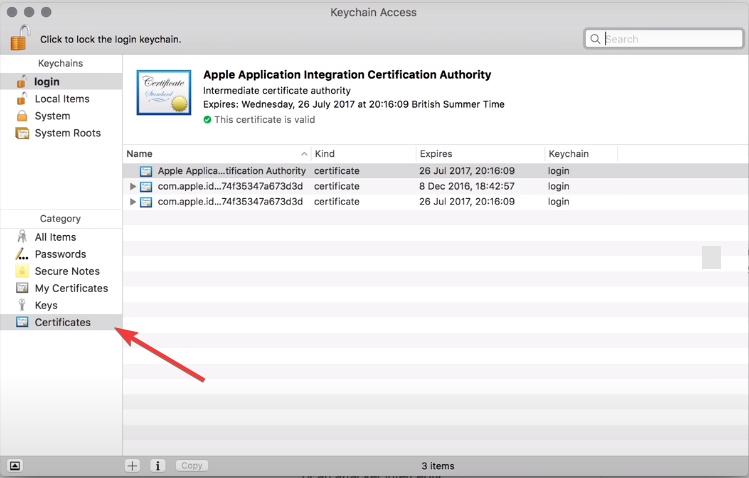Select the System keychain
Viewport: 749px width, 478px height.
tap(61, 116)
